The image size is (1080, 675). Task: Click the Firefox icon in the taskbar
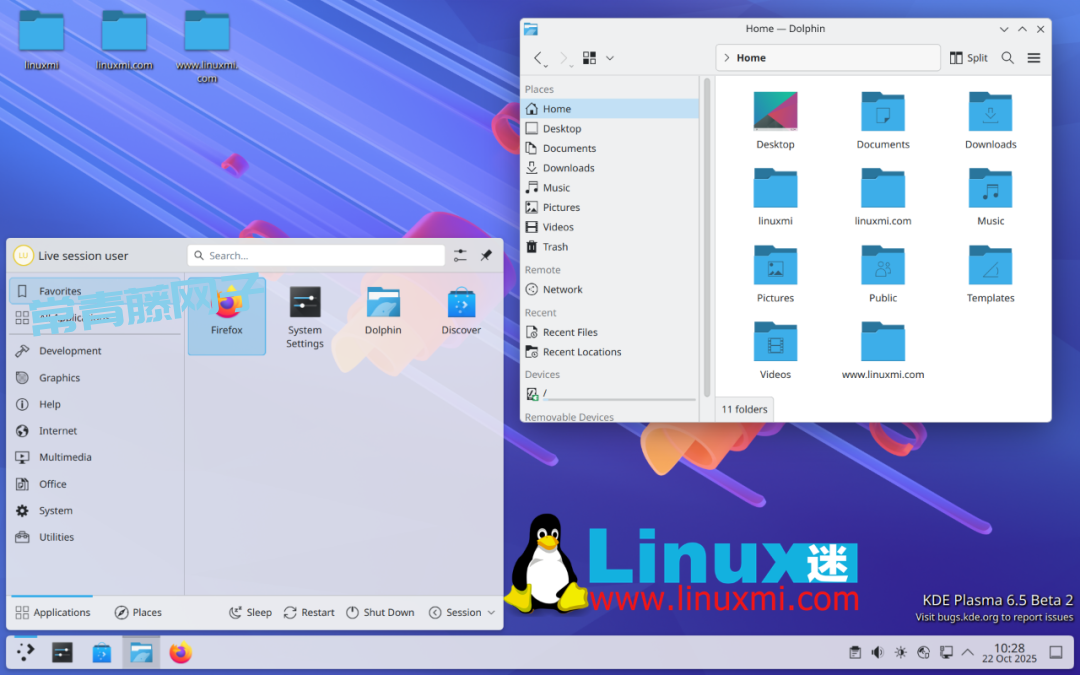(x=180, y=653)
